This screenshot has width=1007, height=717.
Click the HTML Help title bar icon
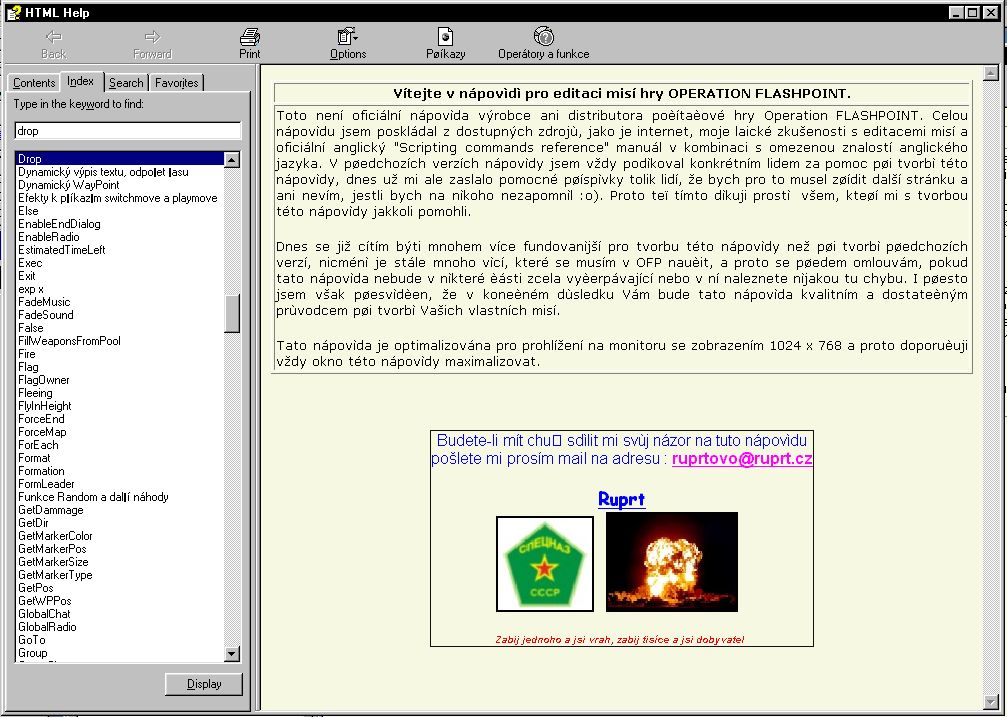[13, 12]
